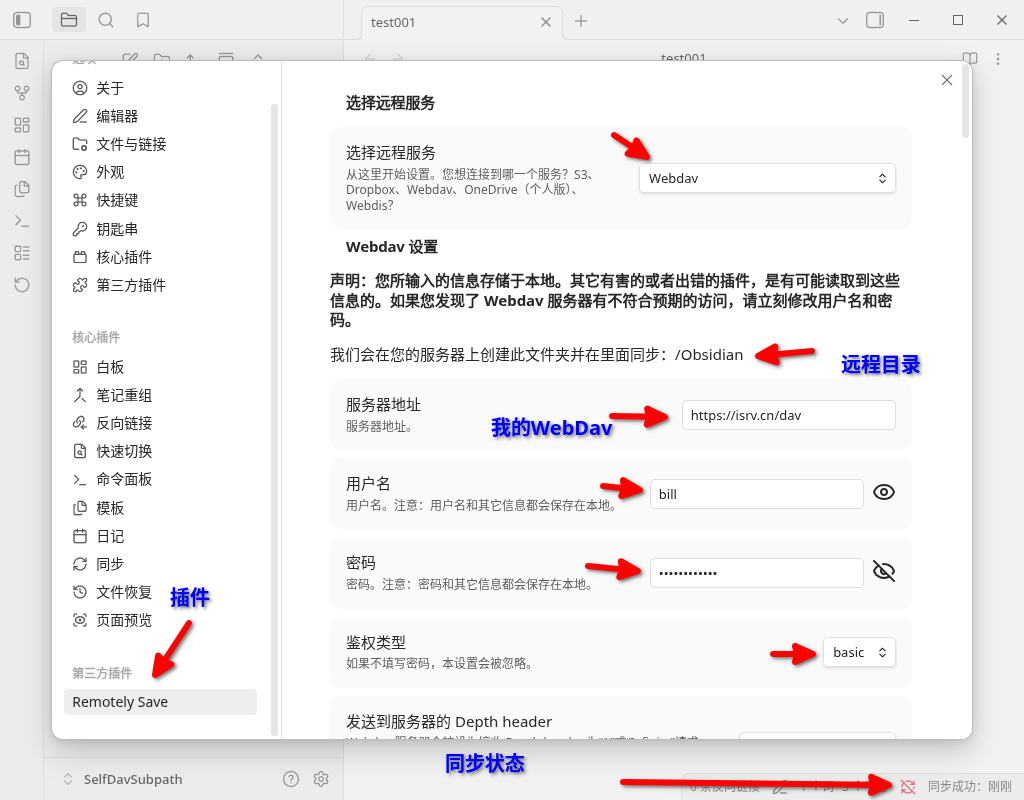Open the 核心插件 settings section
This screenshot has height=800, width=1024.
[x=160, y=257]
